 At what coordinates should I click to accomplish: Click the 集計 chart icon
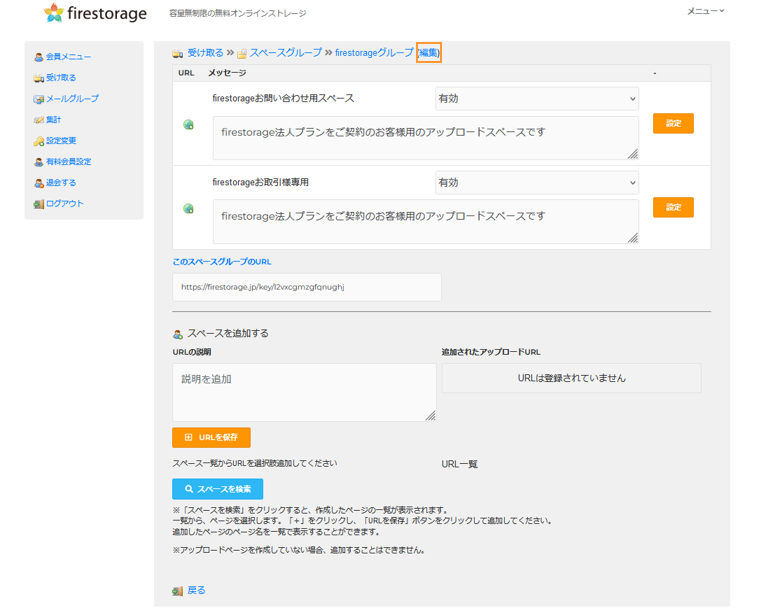(x=39, y=120)
